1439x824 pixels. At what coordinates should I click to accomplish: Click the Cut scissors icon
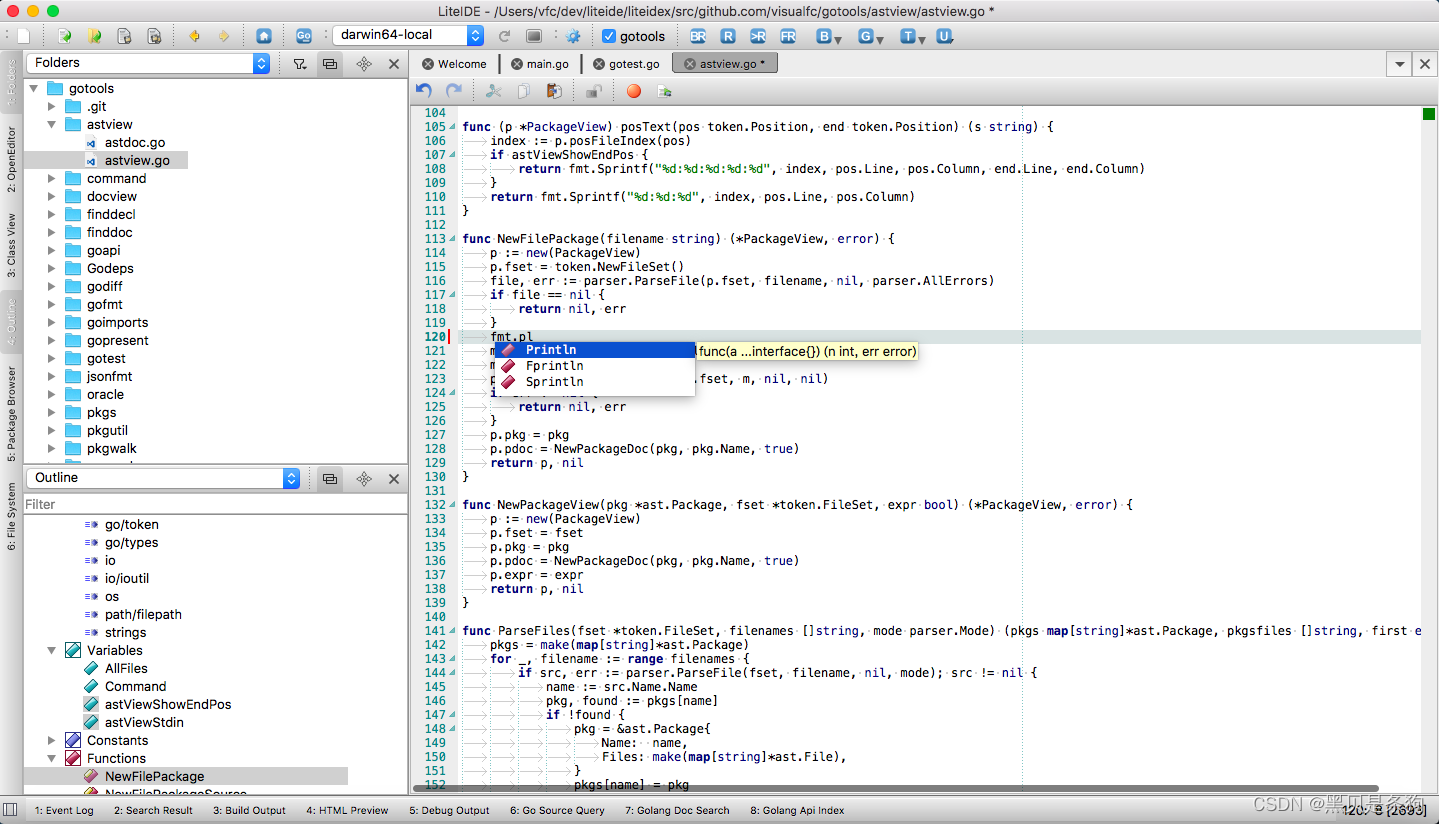pyautogui.click(x=493, y=91)
